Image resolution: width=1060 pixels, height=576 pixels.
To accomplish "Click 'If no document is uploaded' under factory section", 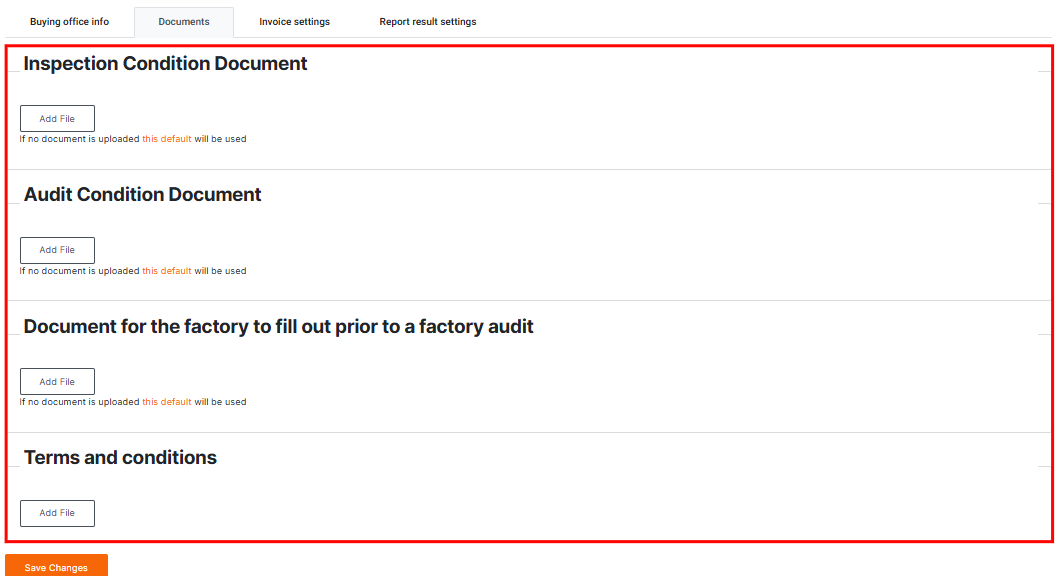I will pos(79,402).
